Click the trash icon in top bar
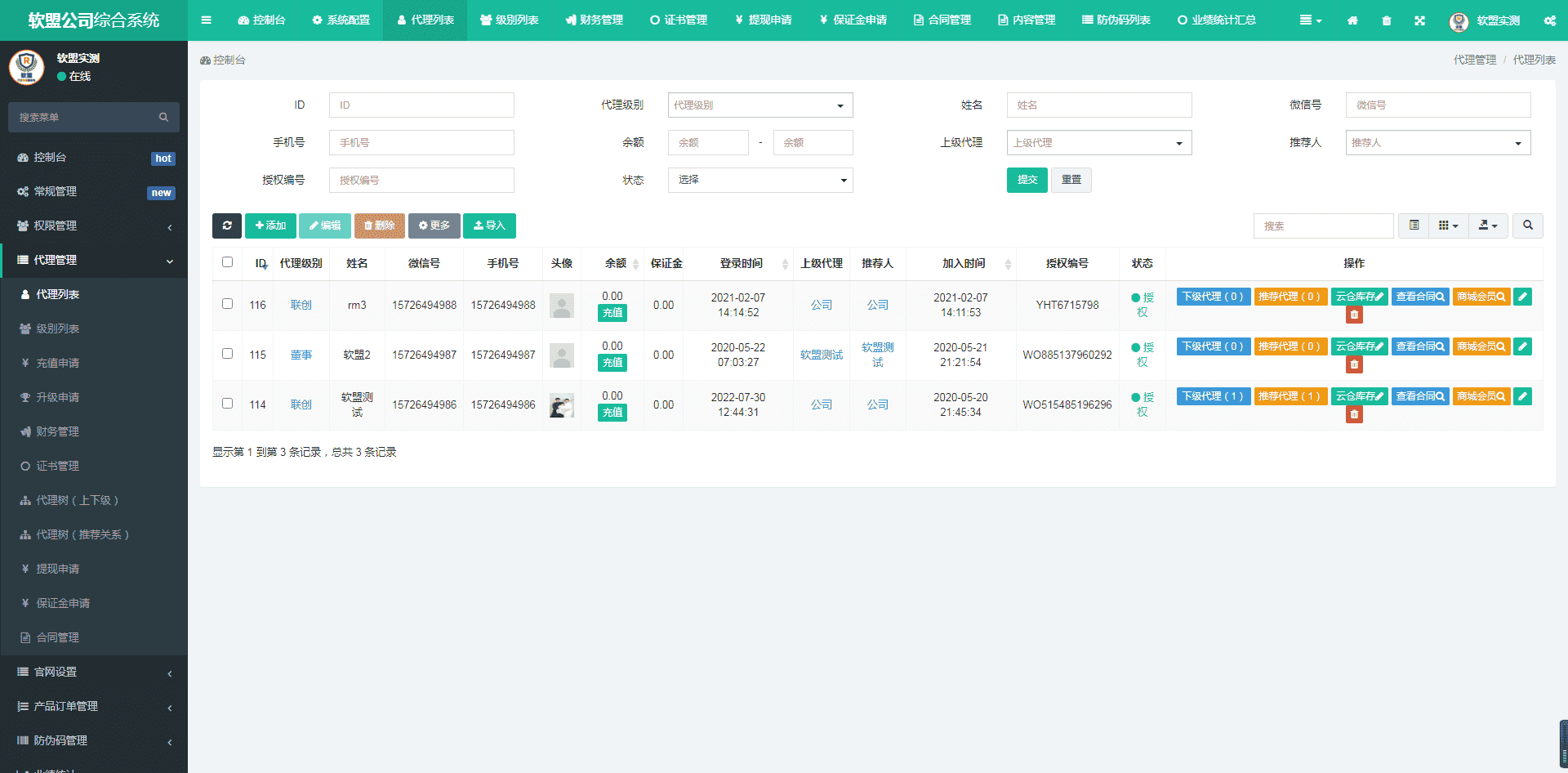 pyautogui.click(x=1386, y=20)
